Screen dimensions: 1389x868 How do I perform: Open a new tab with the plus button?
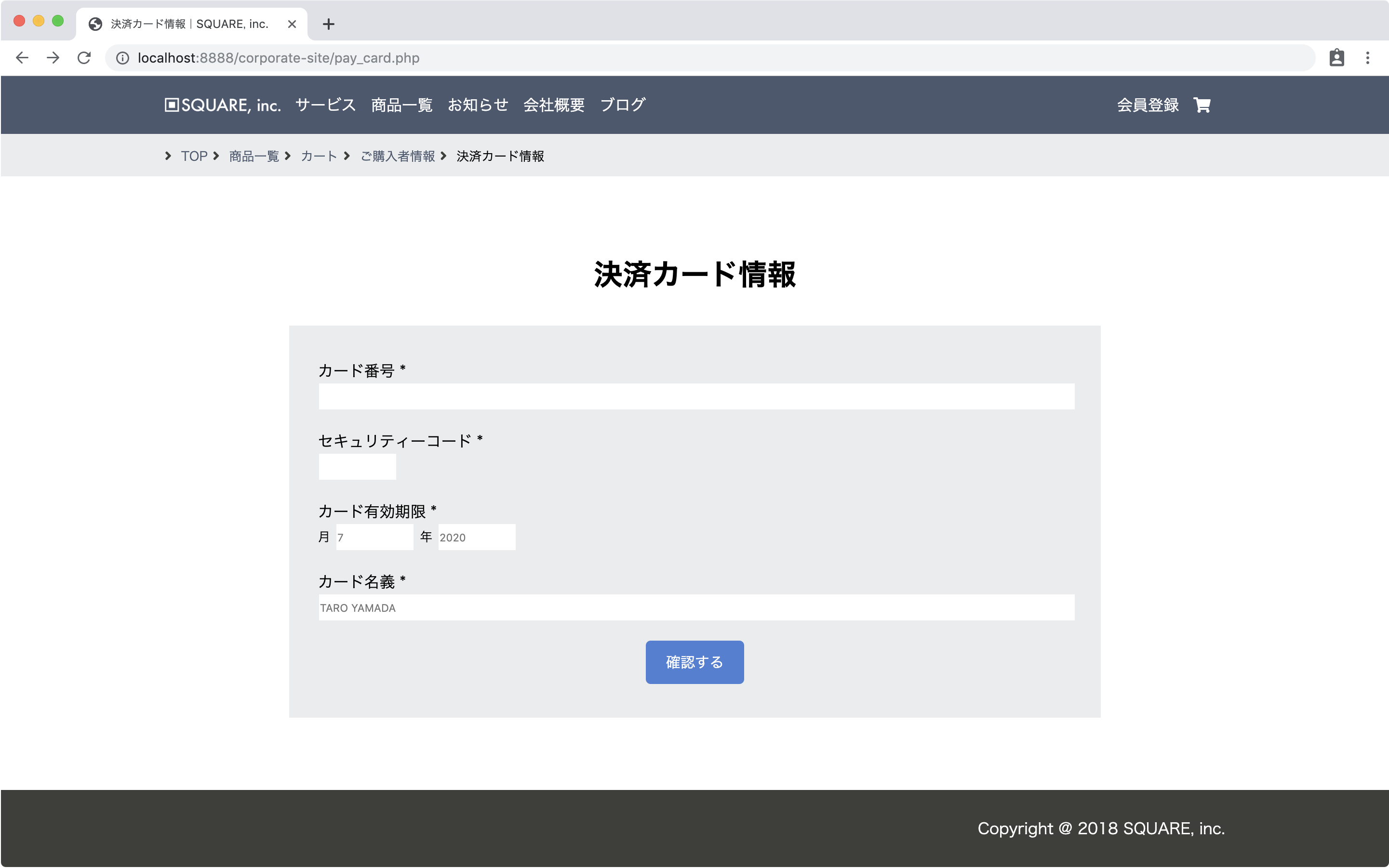point(329,24)
